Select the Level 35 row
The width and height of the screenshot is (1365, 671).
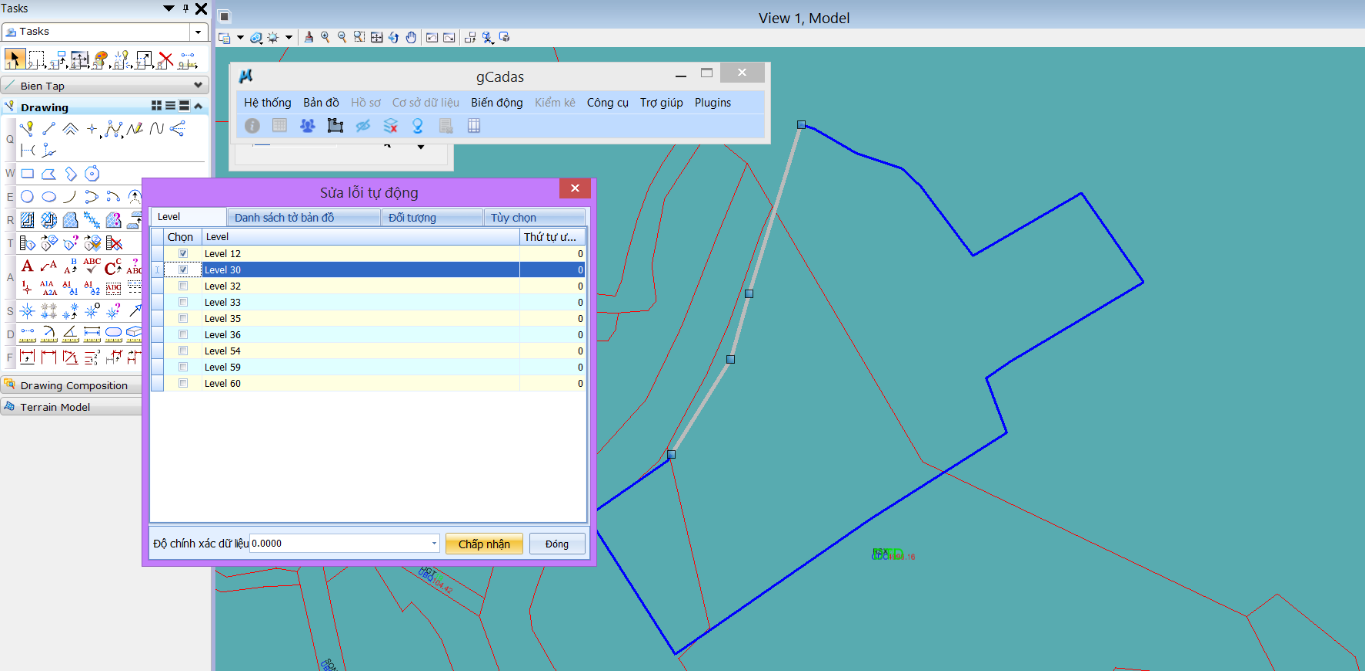pos(360,319)
